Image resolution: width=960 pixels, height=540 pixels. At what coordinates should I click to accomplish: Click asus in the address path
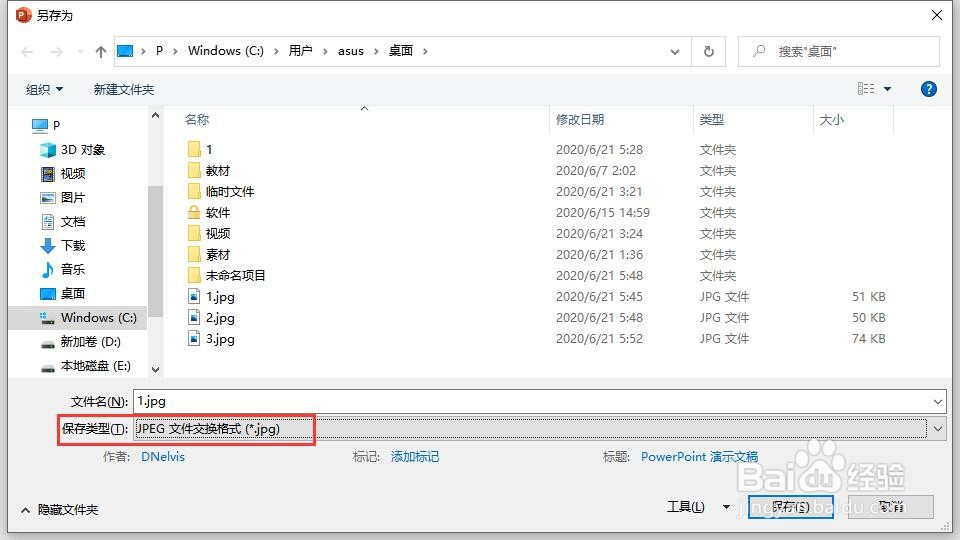point(351,51)
